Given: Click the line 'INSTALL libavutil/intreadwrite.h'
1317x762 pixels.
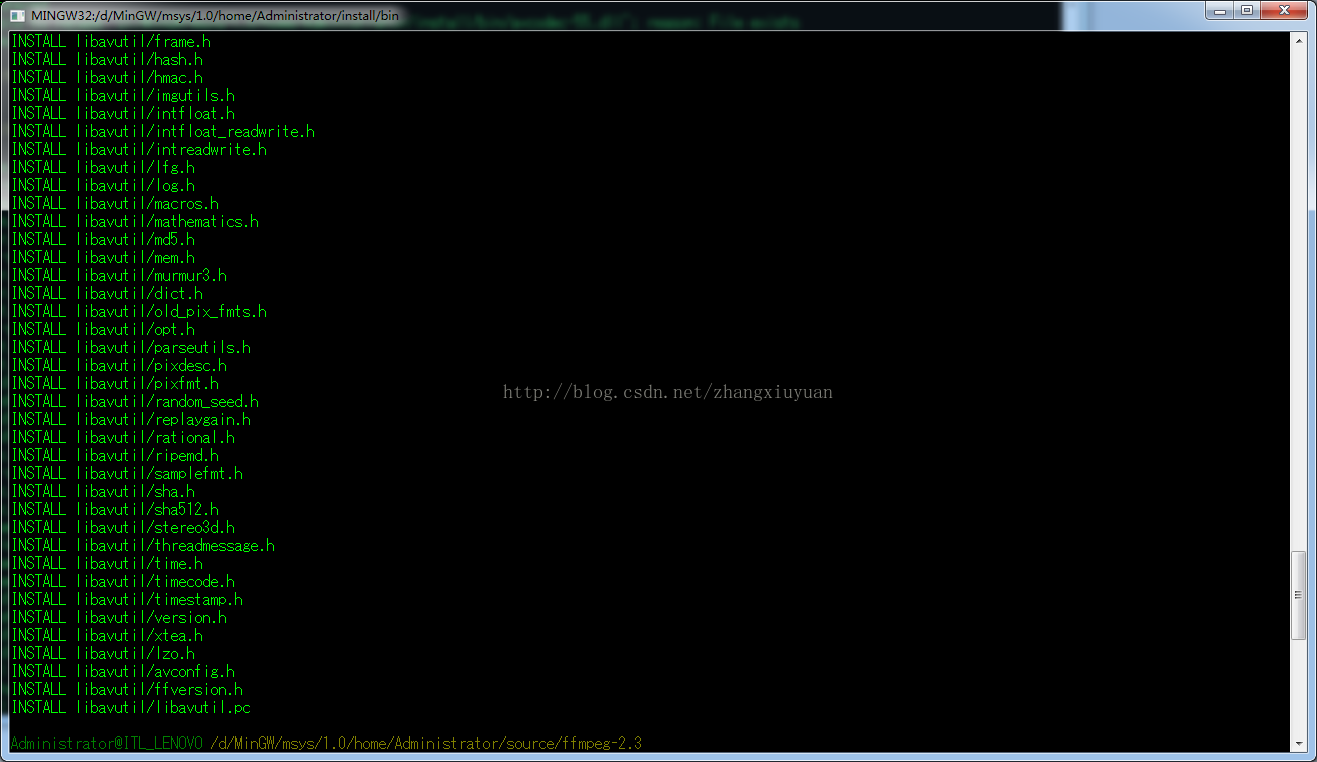Looking at the screenshot, I should point(139,150).
